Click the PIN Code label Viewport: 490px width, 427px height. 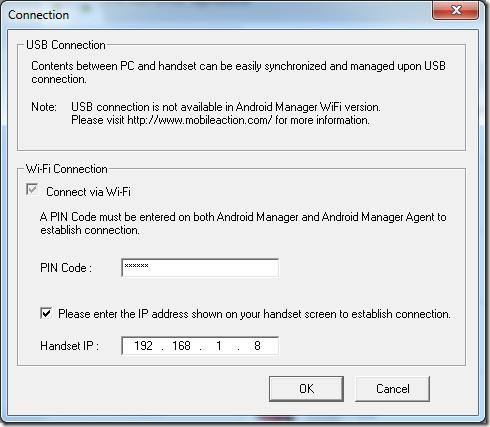[x=66, y=268]
